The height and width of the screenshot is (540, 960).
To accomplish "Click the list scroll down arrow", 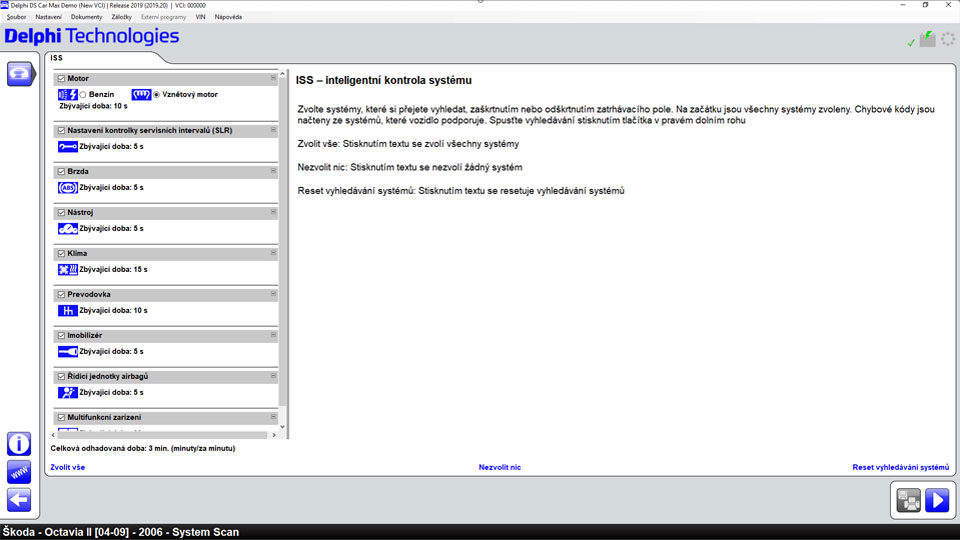I will (x=282, y=427).
